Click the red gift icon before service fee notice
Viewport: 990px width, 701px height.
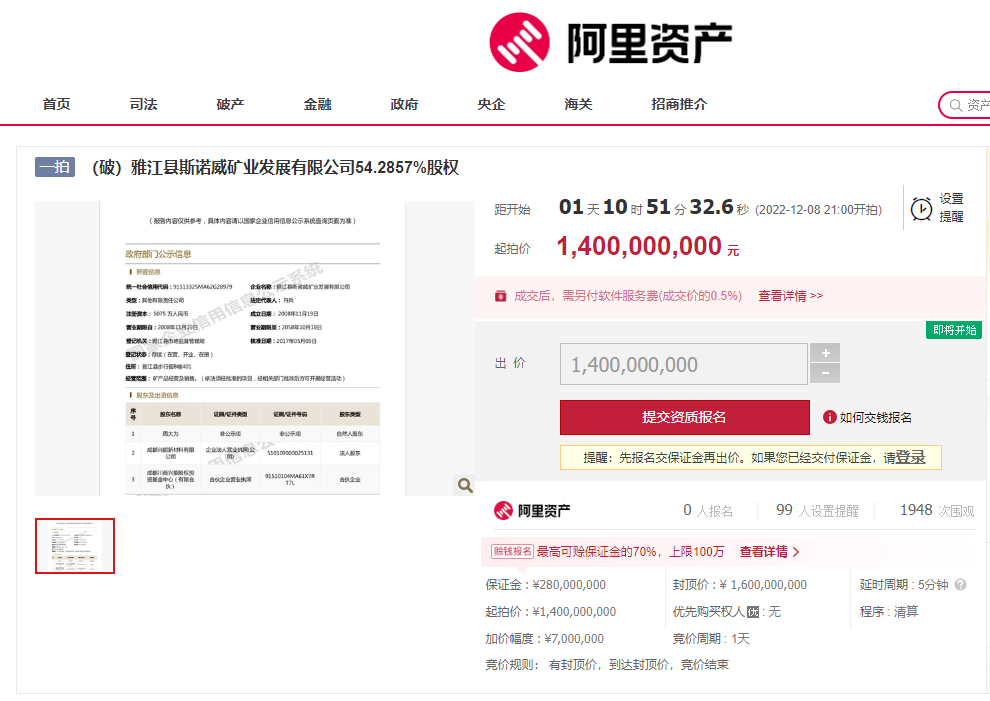[501, 296]
